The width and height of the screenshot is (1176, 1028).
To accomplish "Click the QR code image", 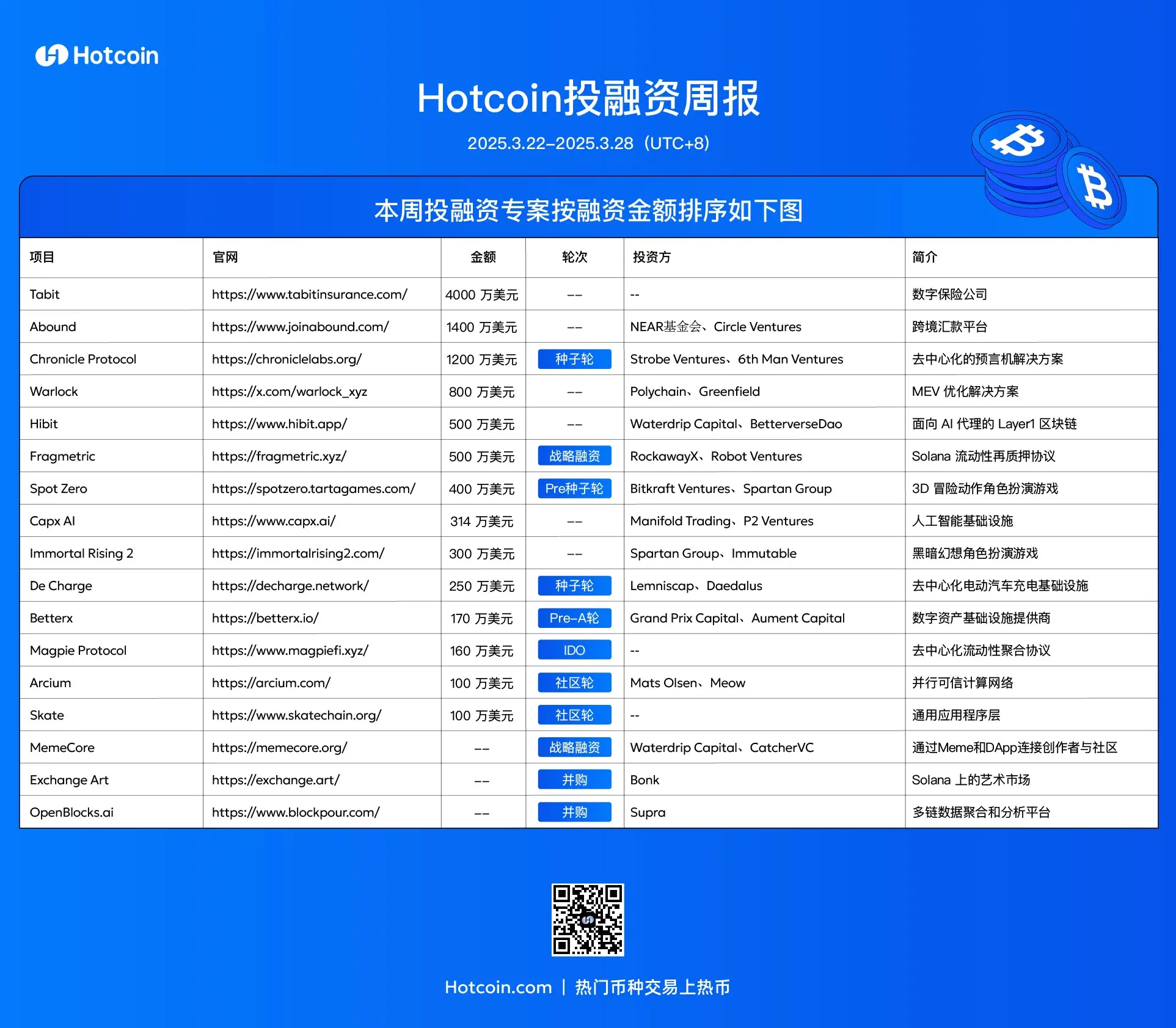I will point(587,919).
